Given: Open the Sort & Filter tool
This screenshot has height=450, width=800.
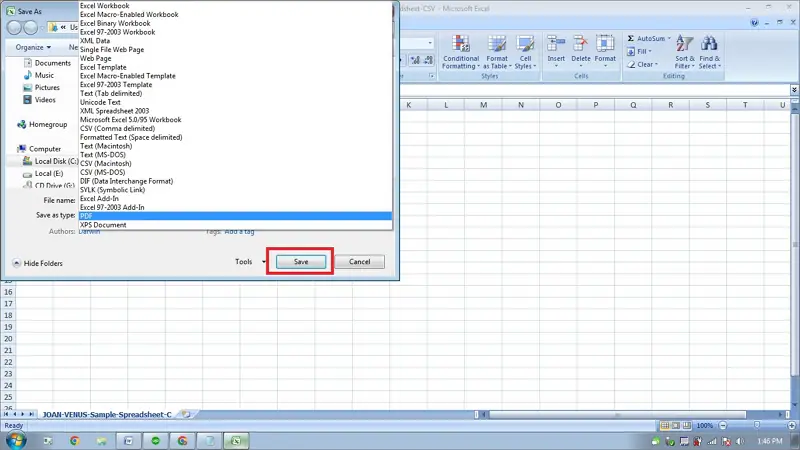Looking at the screenshot, I should 684,52.
